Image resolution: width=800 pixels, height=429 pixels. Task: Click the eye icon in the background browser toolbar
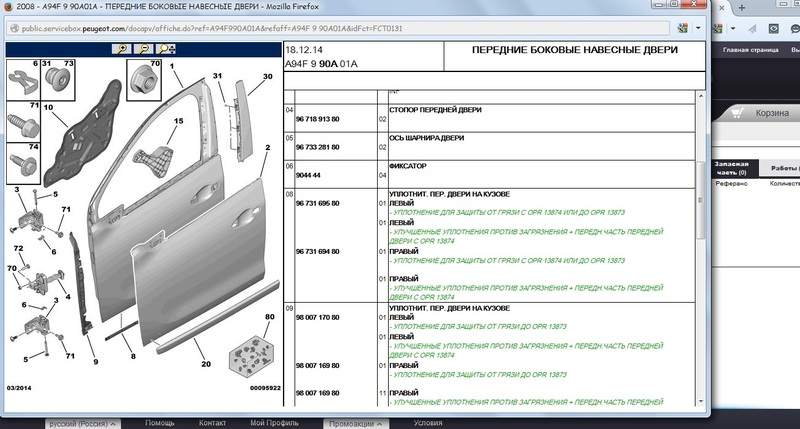[774, 29]
